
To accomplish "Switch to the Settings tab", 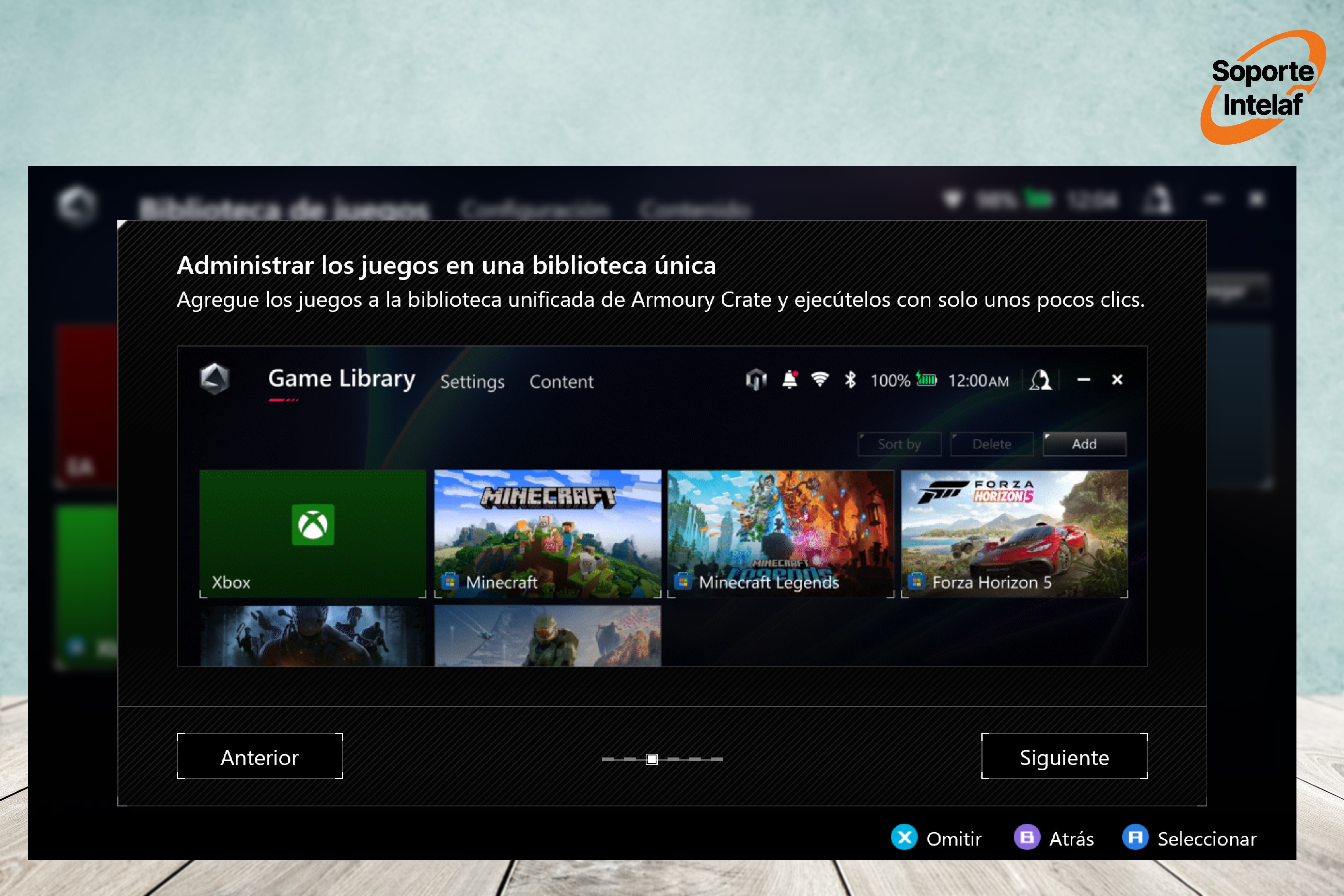I will click(472, 382).
